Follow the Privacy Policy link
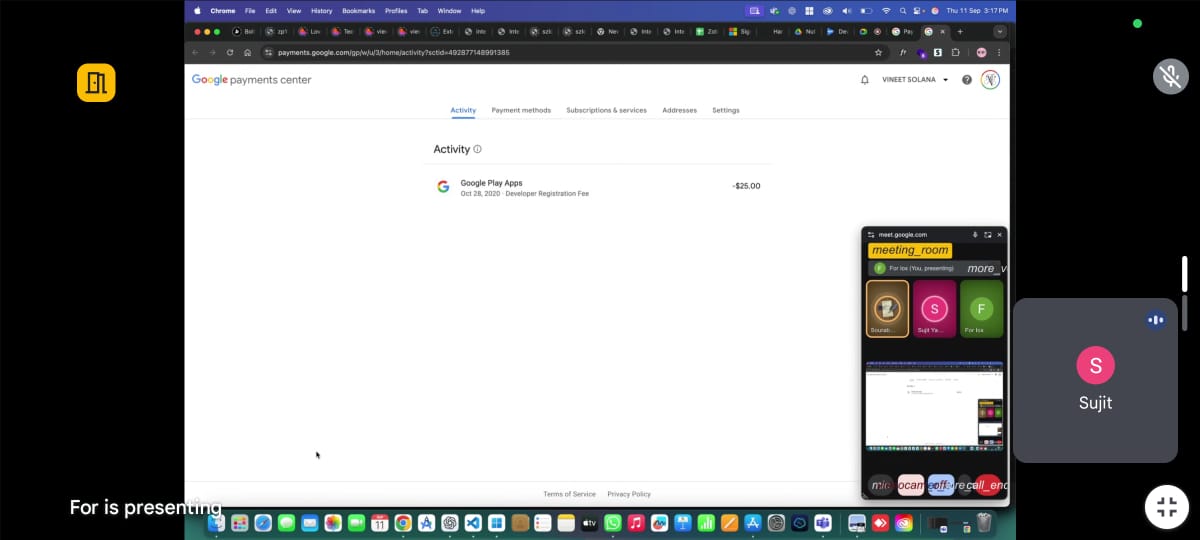Screen dimensions: 1200x540 coord(628,494)
